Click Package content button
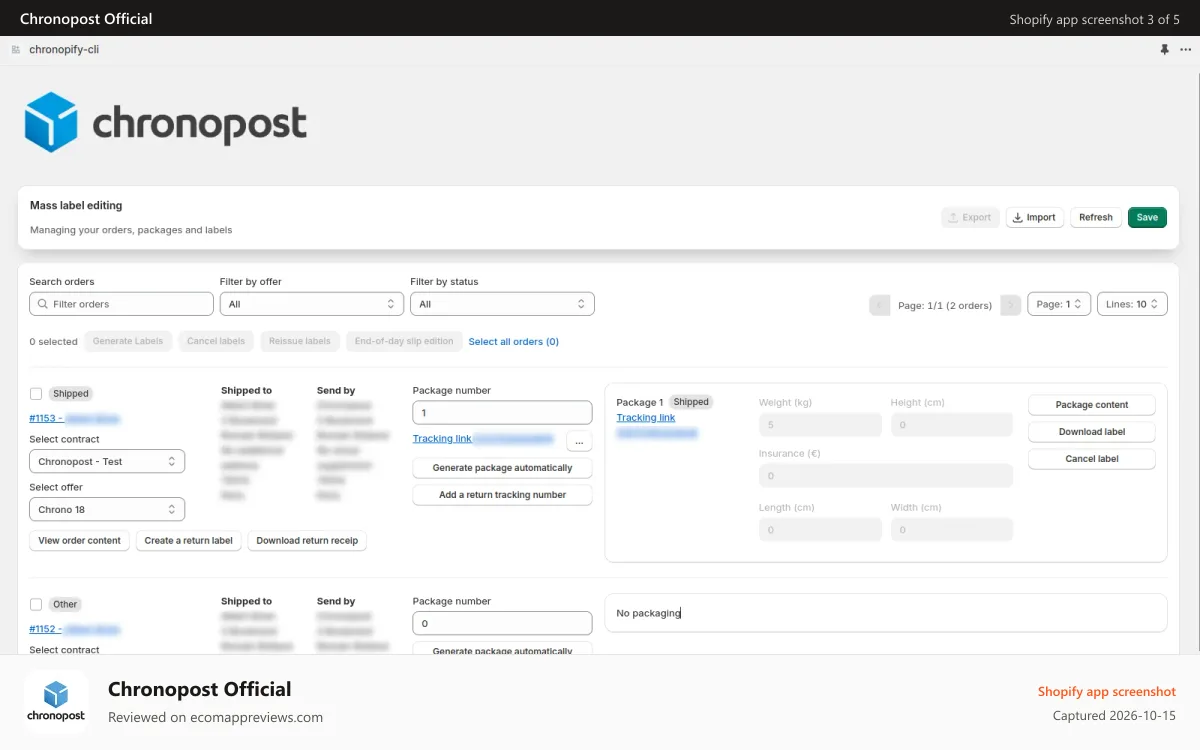The image size is (1200, 750). pos(1092,405)
